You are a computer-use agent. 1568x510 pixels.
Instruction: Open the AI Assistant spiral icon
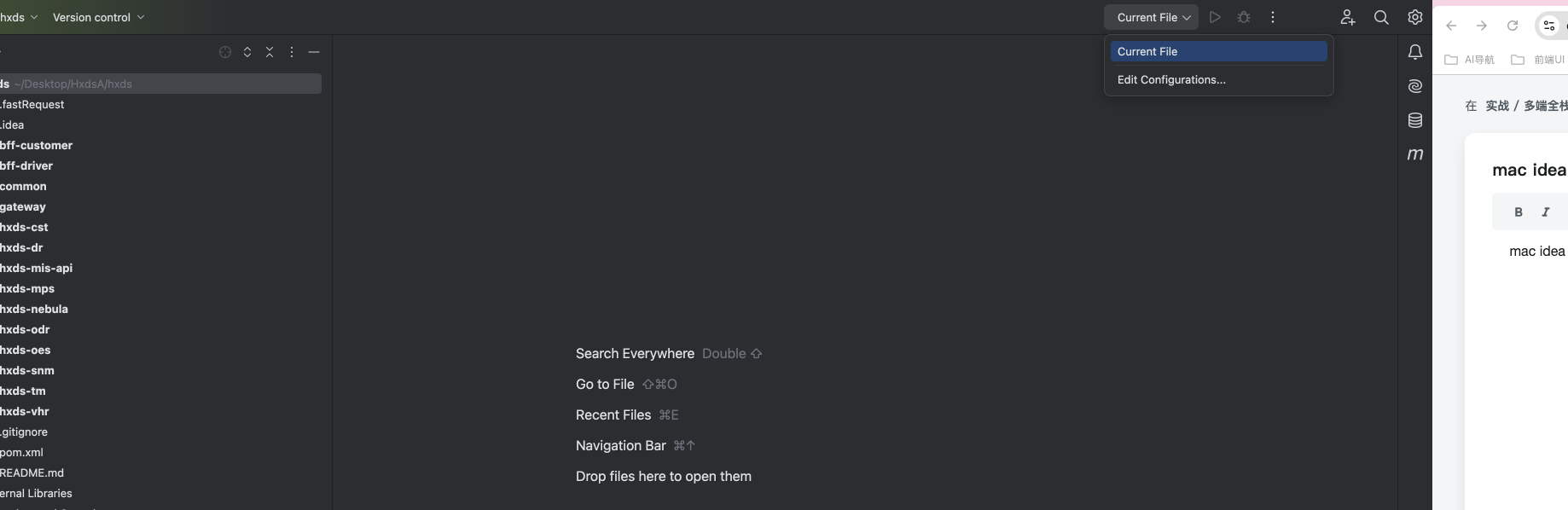click(1415, 86)
